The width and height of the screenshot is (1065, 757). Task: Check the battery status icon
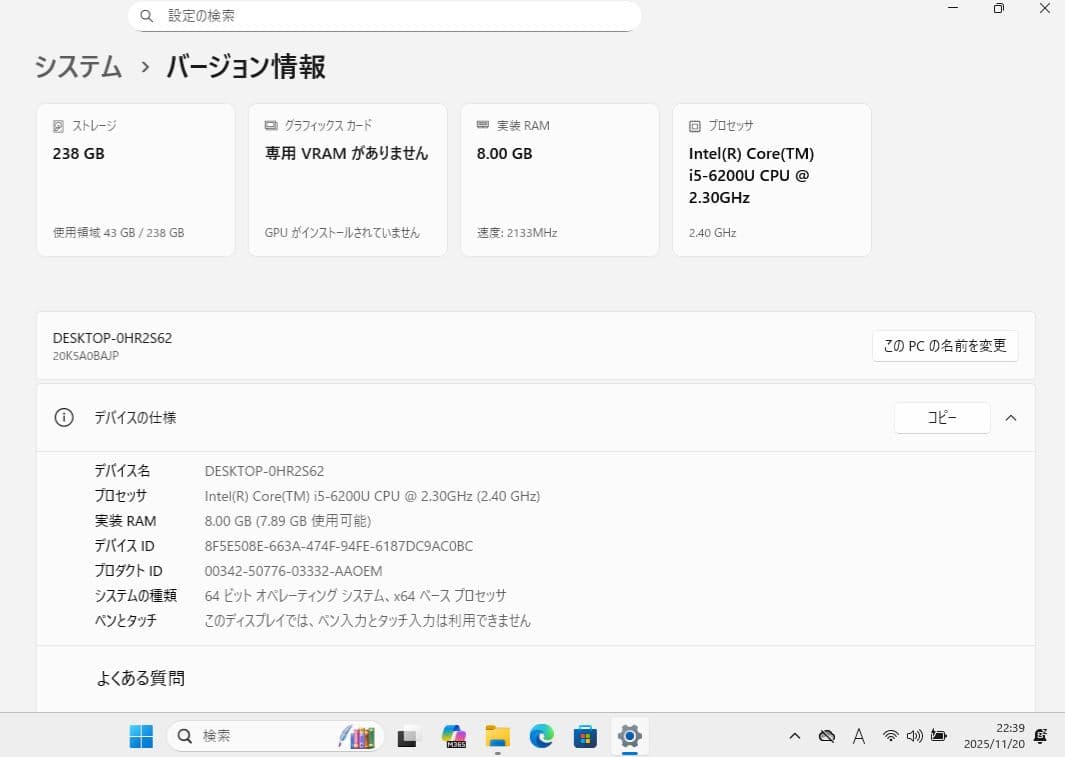pos(939,736)
